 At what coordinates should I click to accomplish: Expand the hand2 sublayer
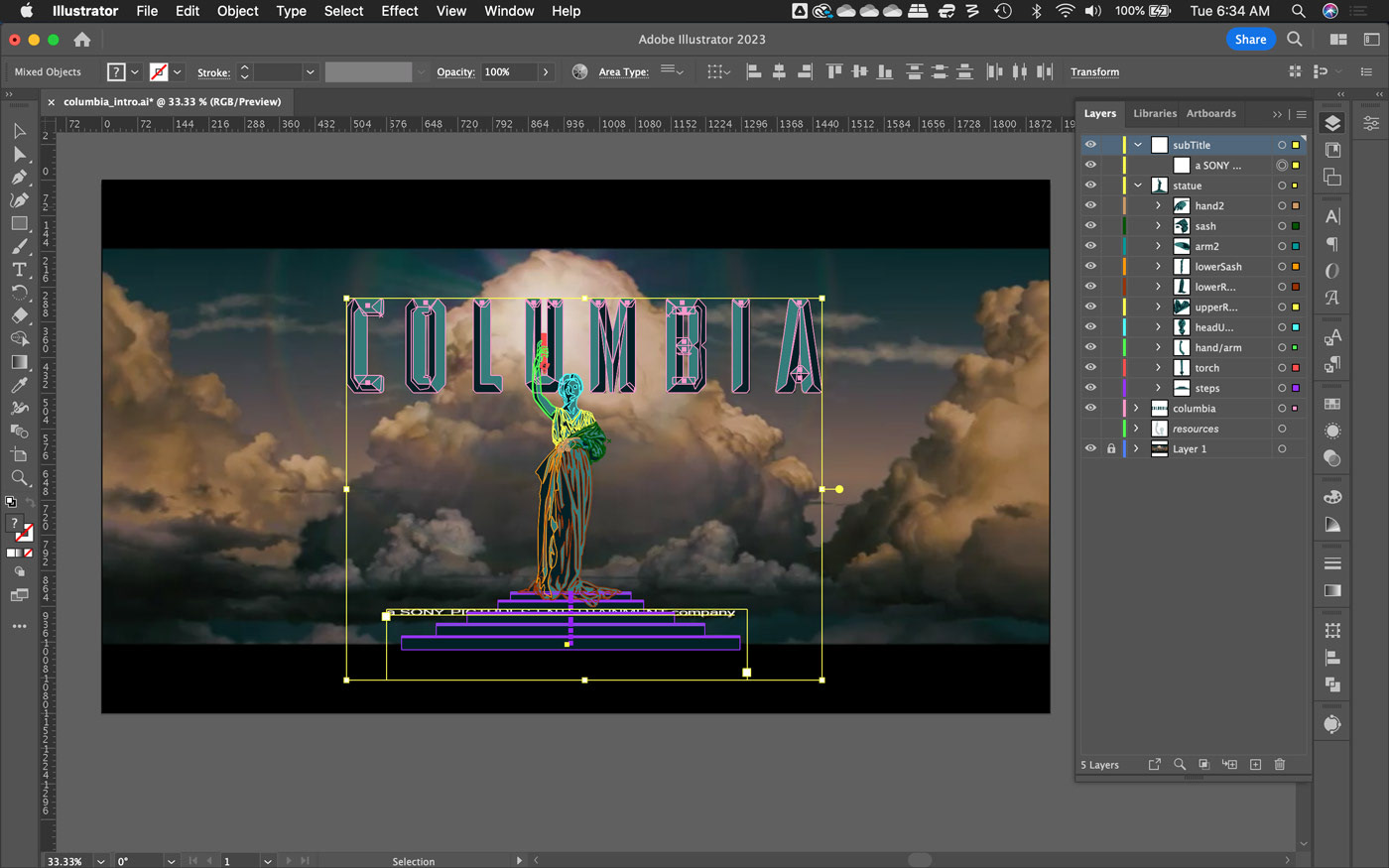tap(1158, 205)
